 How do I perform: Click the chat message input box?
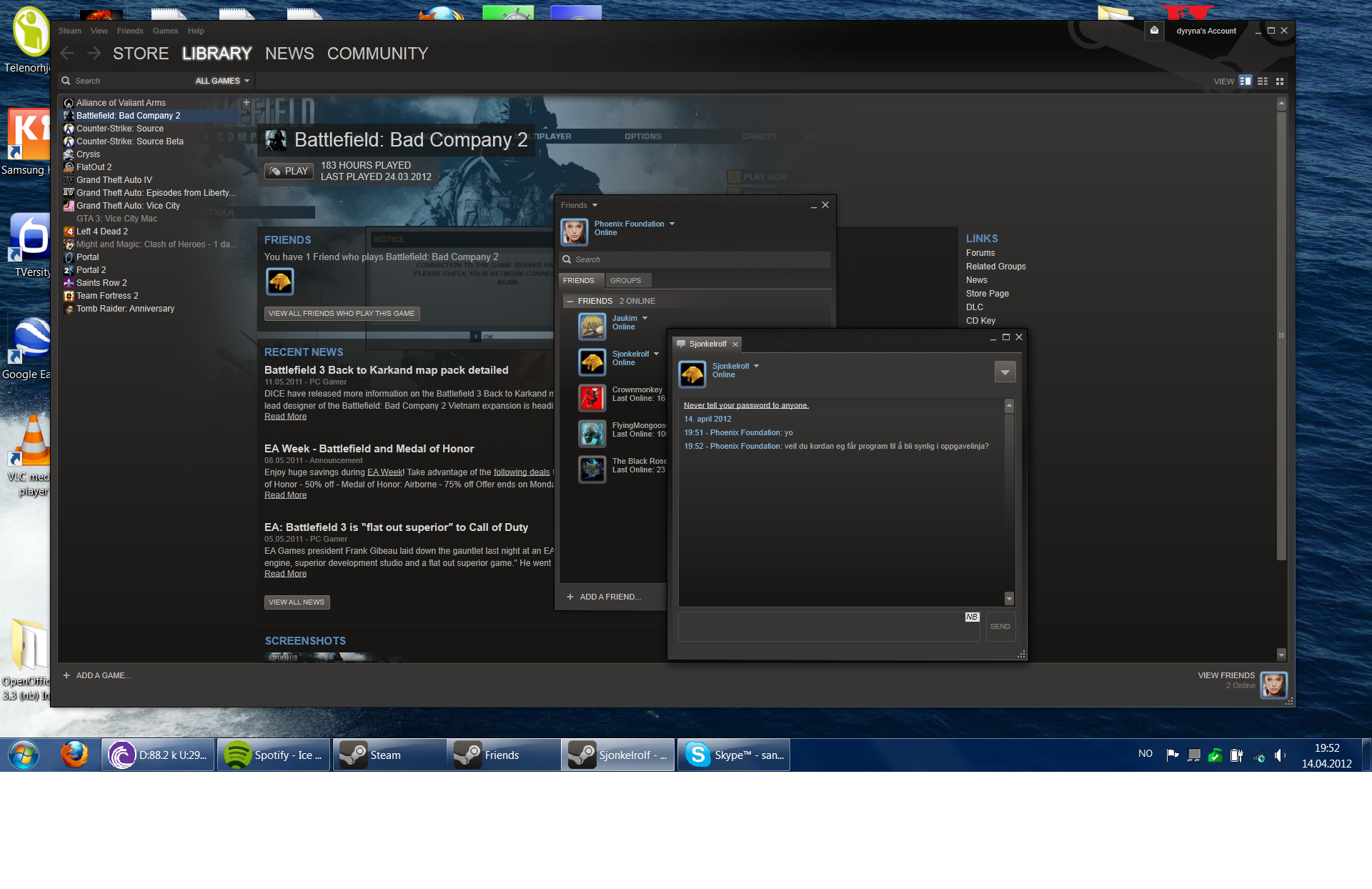click(828, 627)
